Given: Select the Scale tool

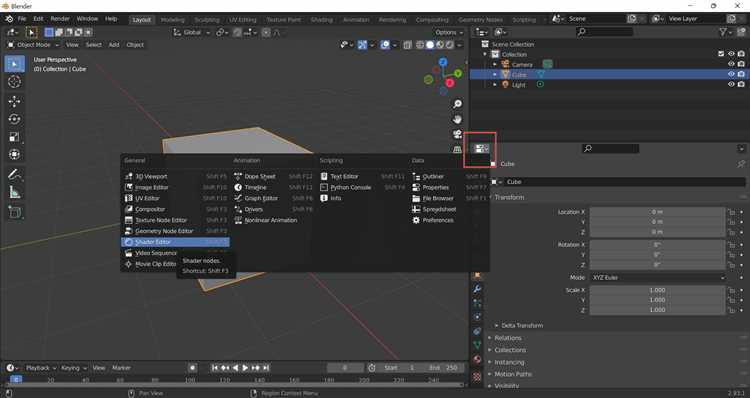Looking at the screenshot, I should [14, 137].
